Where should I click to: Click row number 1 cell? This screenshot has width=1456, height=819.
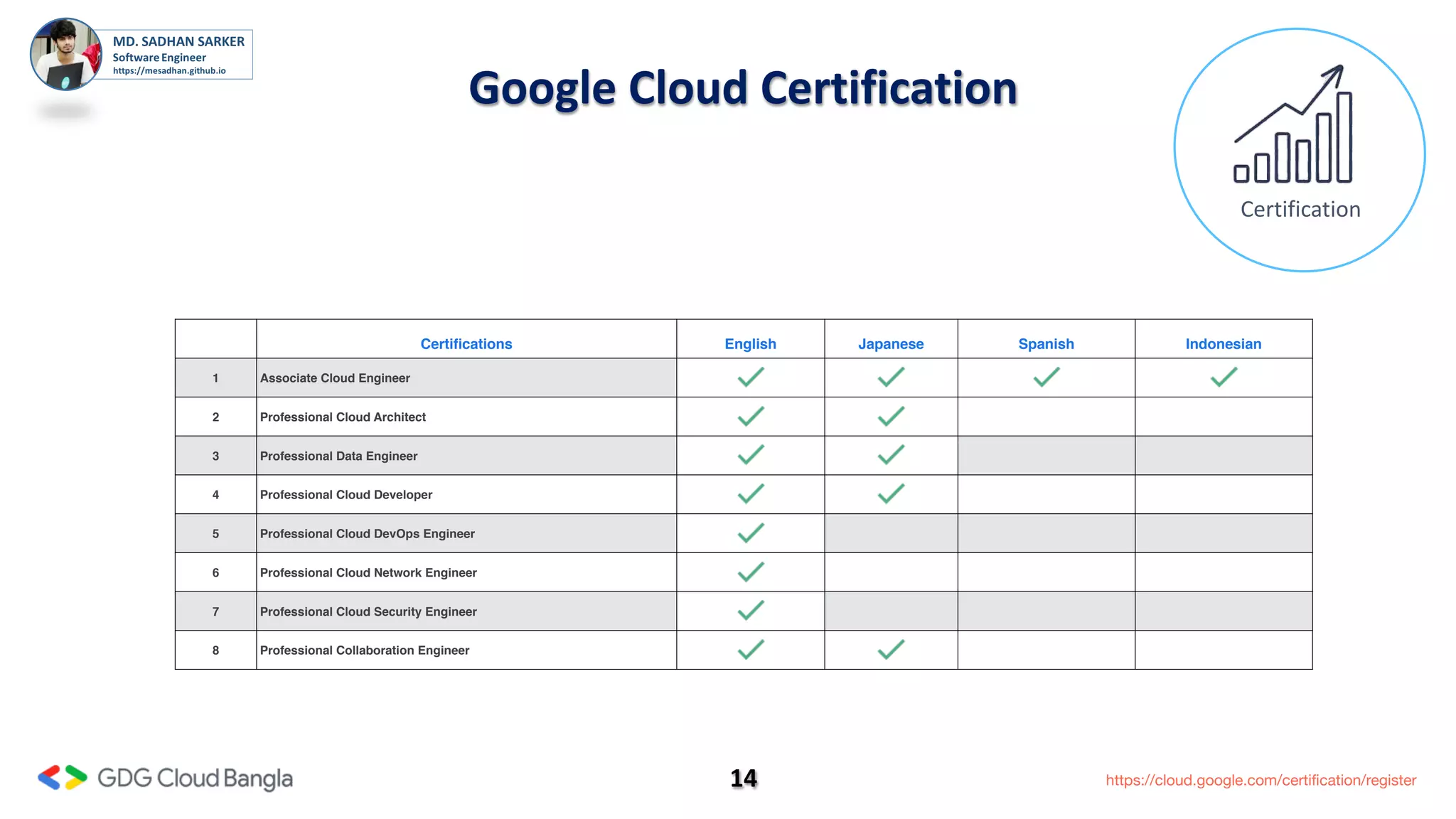[x=215, y=378]
